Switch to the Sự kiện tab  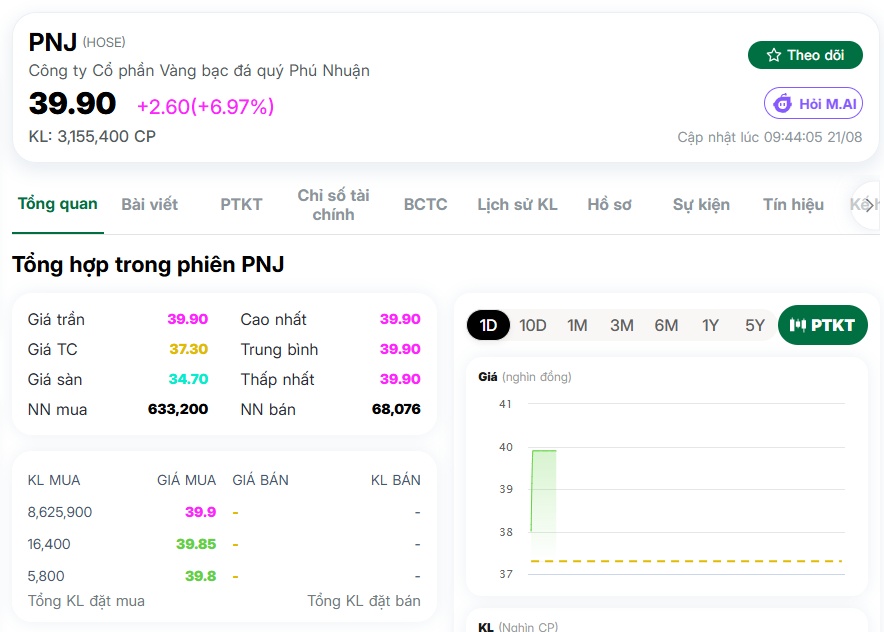pyautogui.click(x=701, y=204)
